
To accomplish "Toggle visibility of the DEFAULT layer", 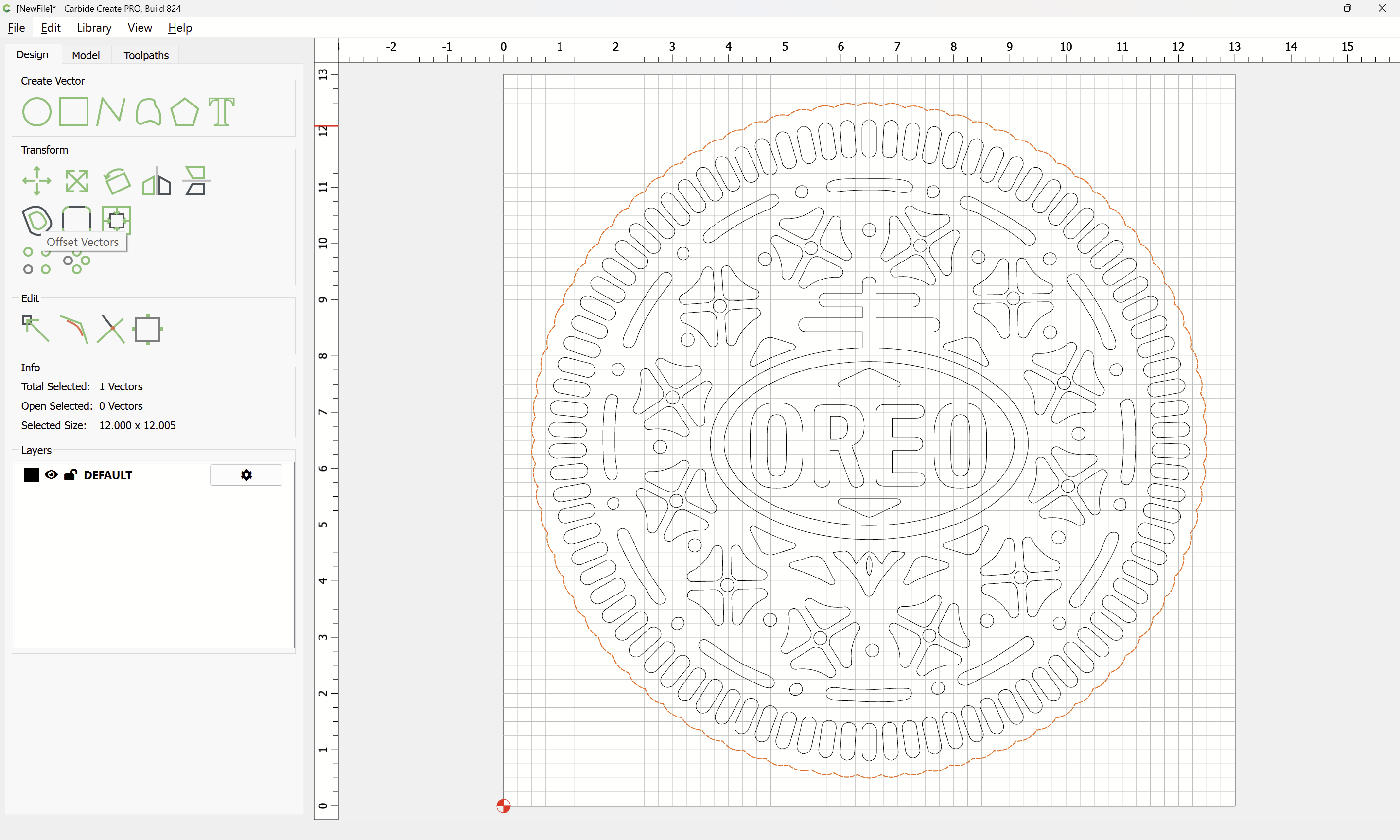I will [51, 475].
